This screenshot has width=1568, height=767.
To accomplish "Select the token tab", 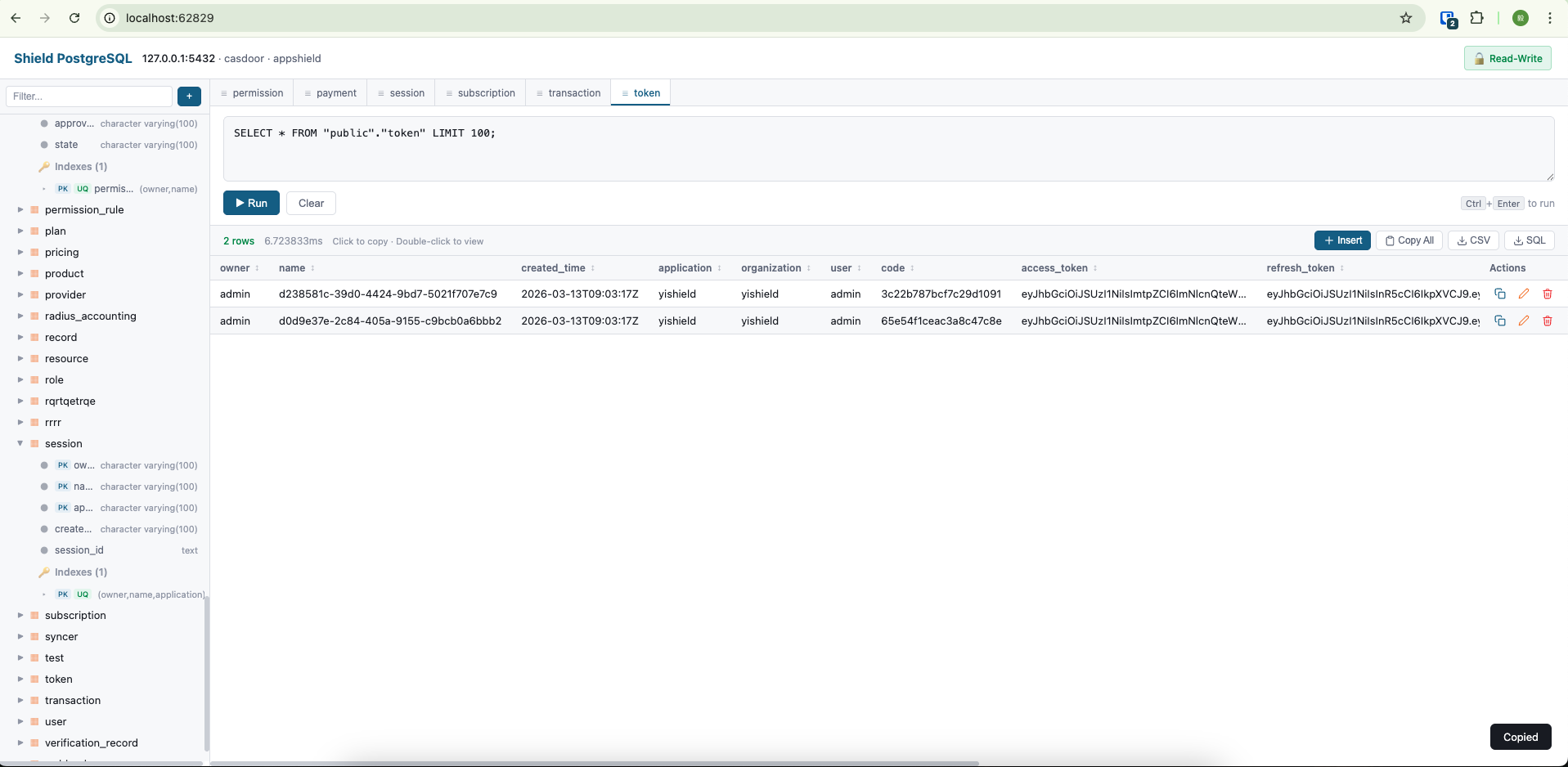I will [640, 93].
